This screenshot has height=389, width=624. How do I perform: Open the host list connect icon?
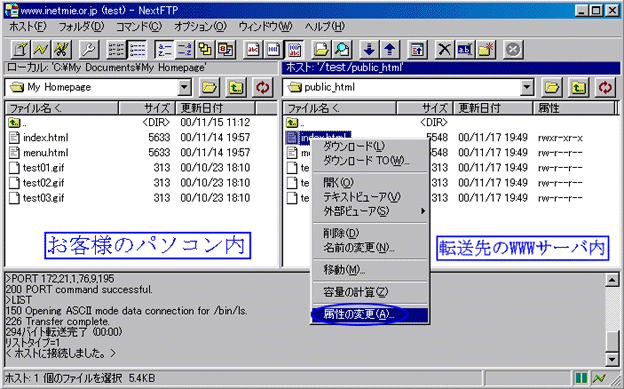coord(20,50)
